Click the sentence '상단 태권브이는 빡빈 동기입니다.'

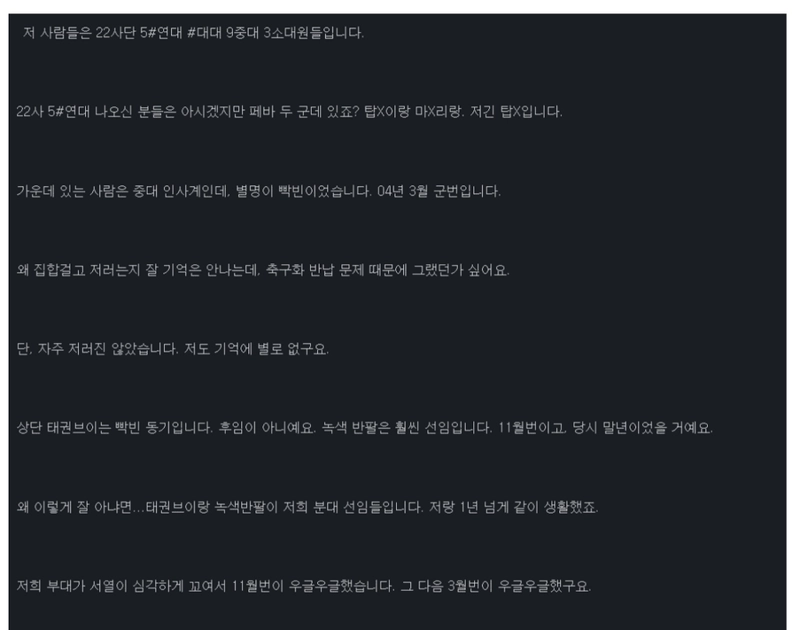pos(115,427)
